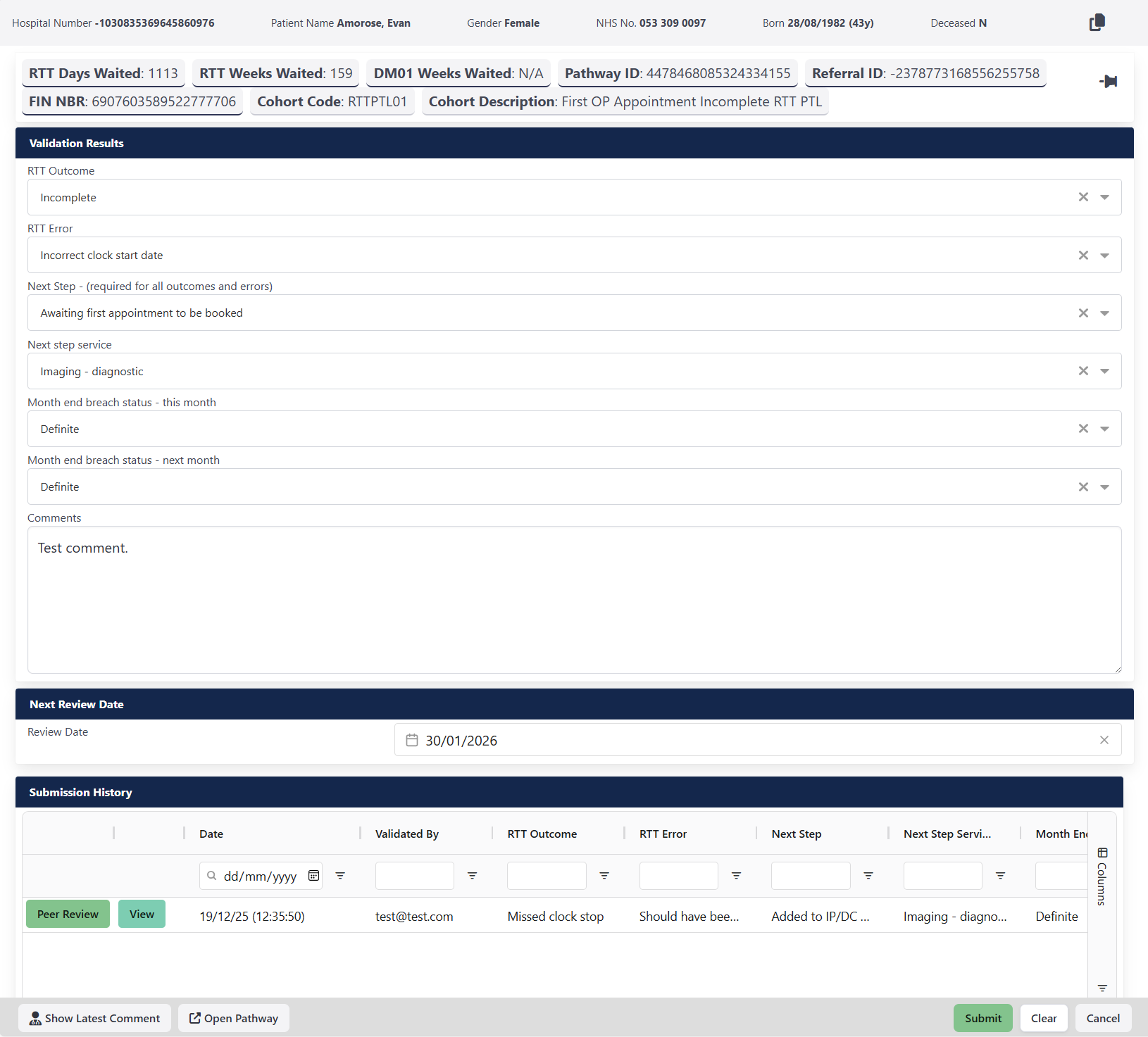Expand Month end breach status this month dropdown
1148x1037 pixels.
coord(1104,429)
